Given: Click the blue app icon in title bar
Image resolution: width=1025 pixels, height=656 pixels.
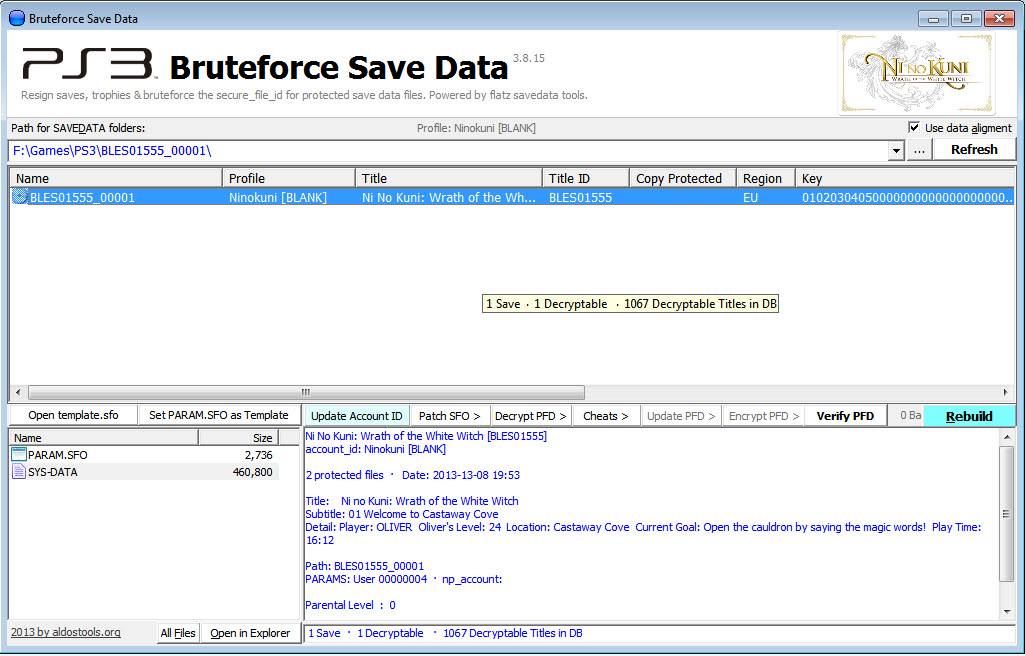Looking at the screenshot, I should [x=16, y=18].
